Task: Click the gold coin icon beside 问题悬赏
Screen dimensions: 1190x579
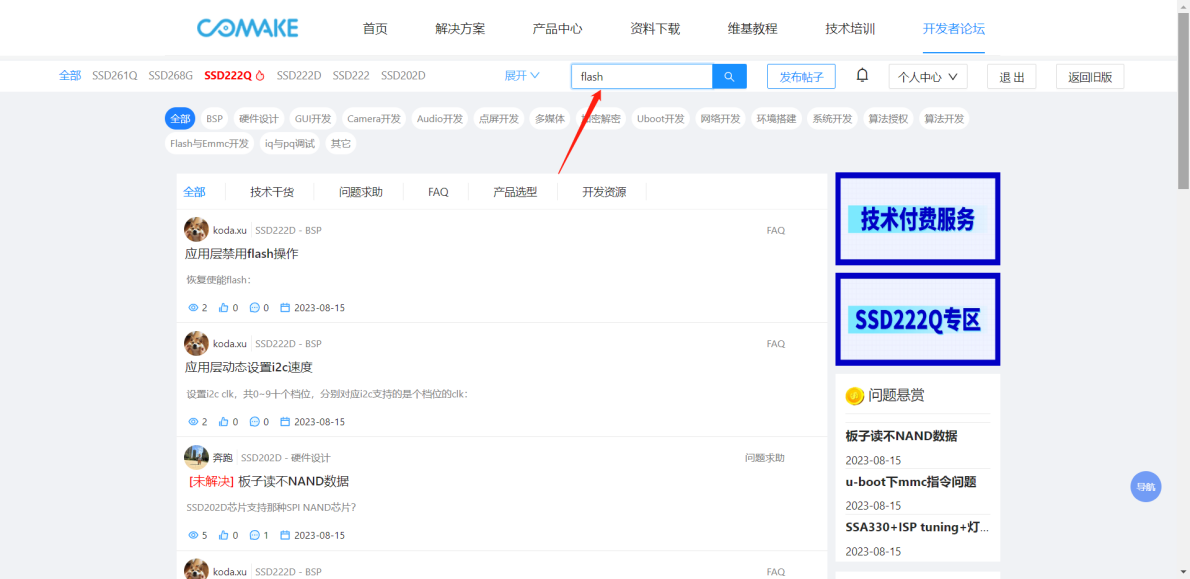Action: 854,395
